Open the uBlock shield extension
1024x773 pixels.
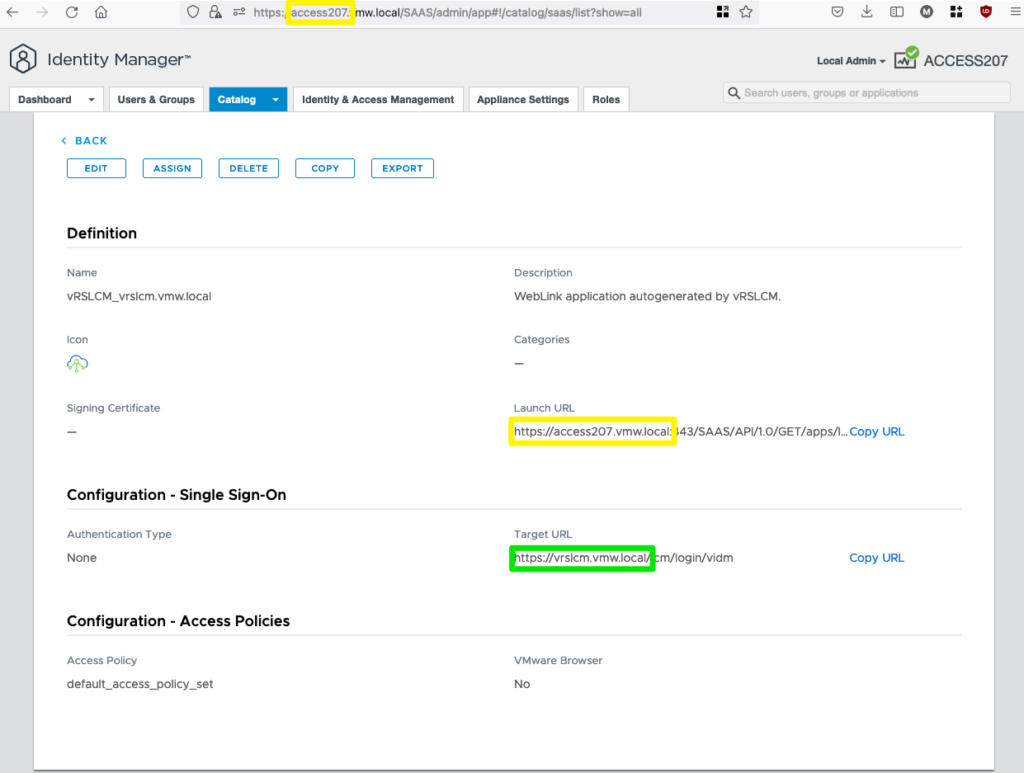click(x=986, y=12)
